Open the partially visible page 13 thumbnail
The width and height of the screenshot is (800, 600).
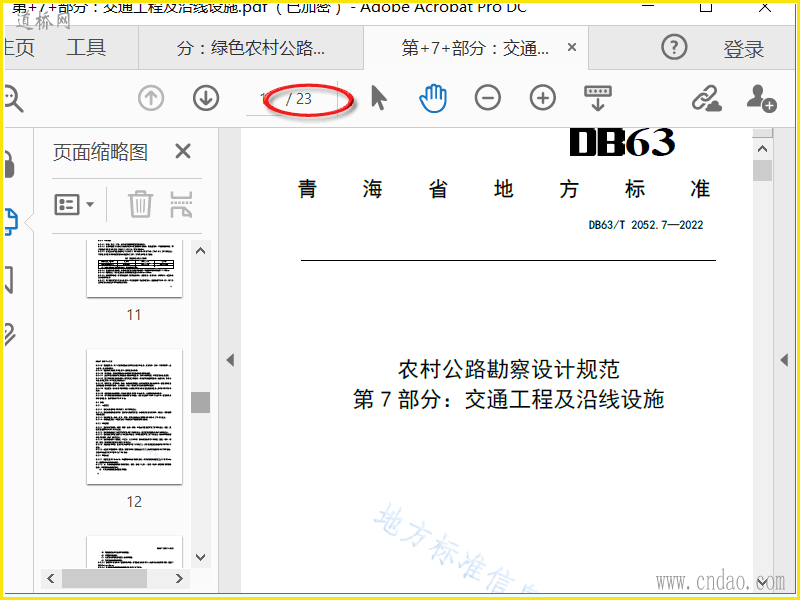point(135,552)
